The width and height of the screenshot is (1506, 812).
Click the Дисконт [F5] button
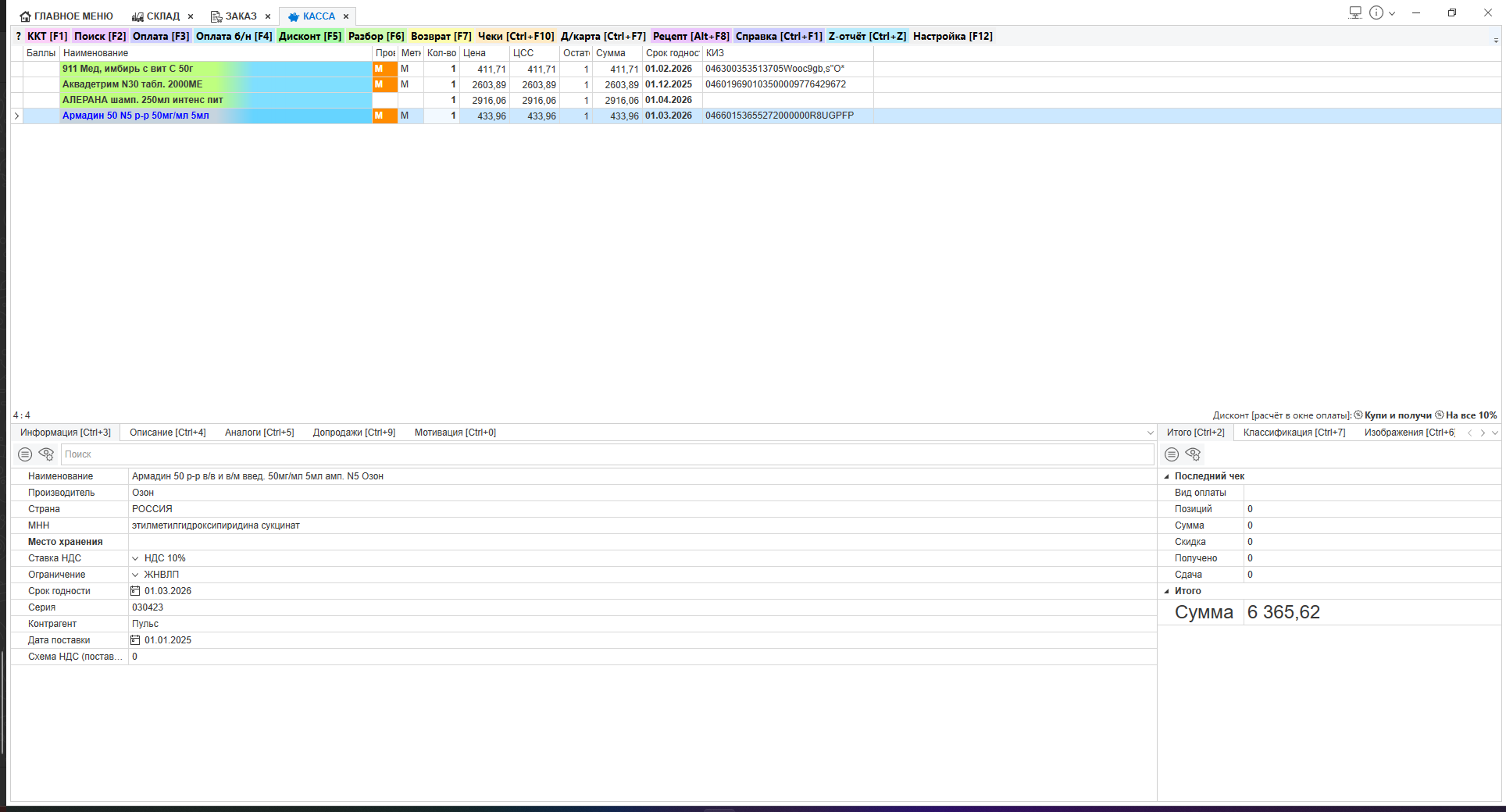click(310, 37)
